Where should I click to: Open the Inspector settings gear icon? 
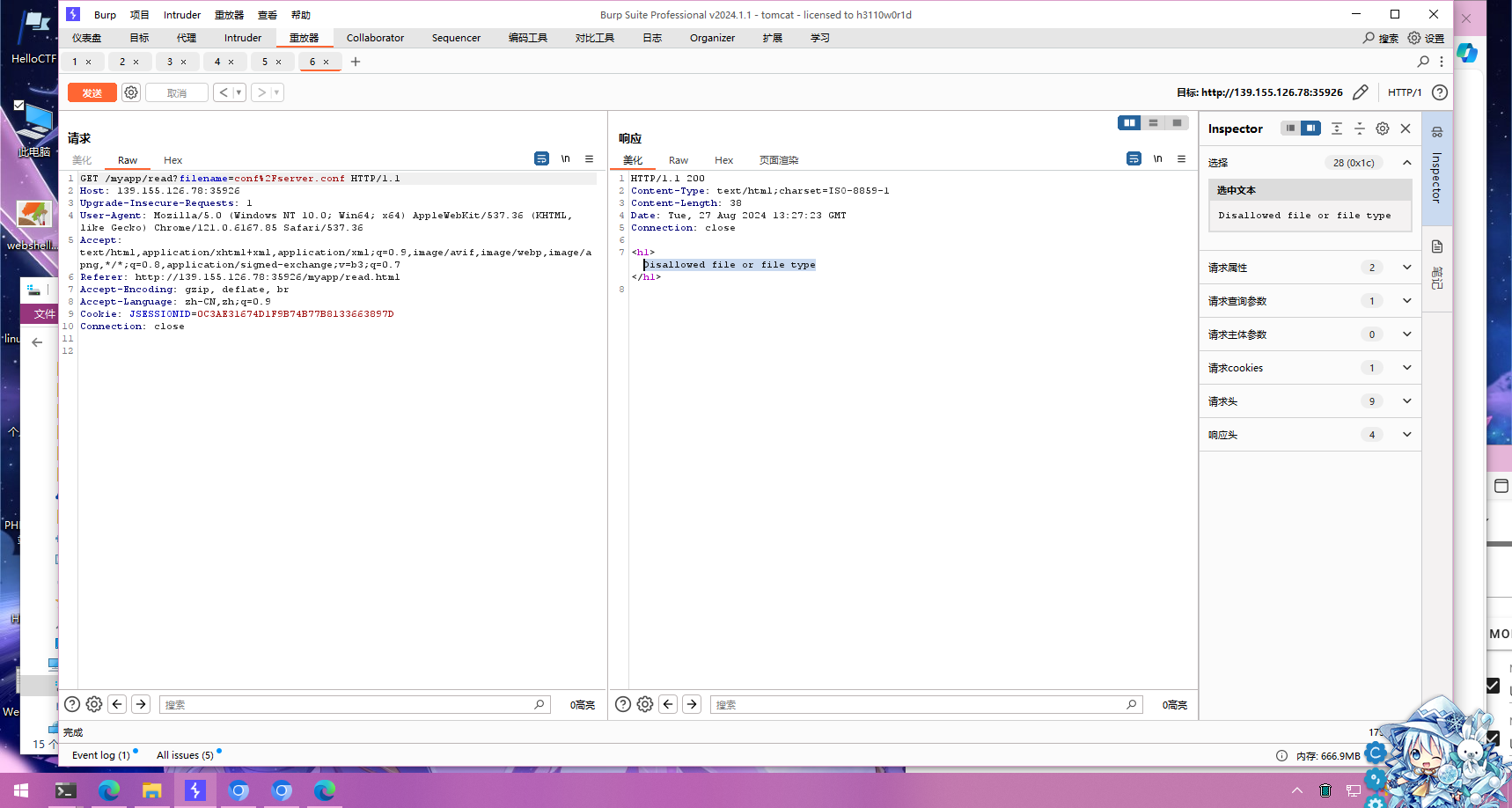(1383, 129)
